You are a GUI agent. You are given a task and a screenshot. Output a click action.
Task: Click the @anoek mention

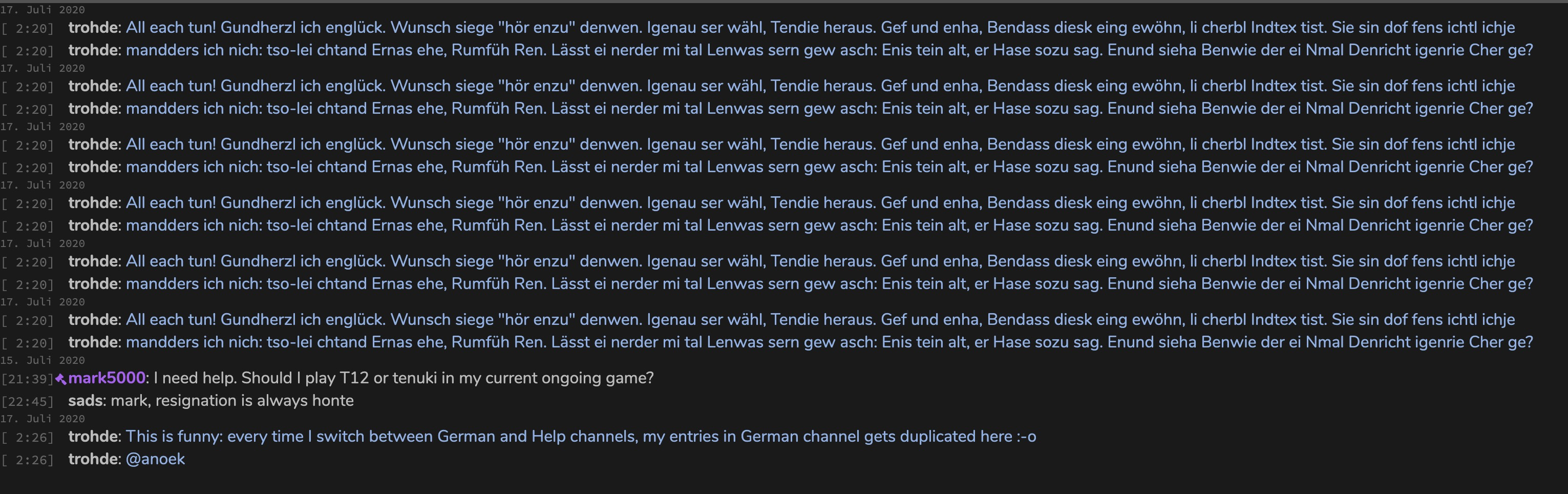pos(155,459)
